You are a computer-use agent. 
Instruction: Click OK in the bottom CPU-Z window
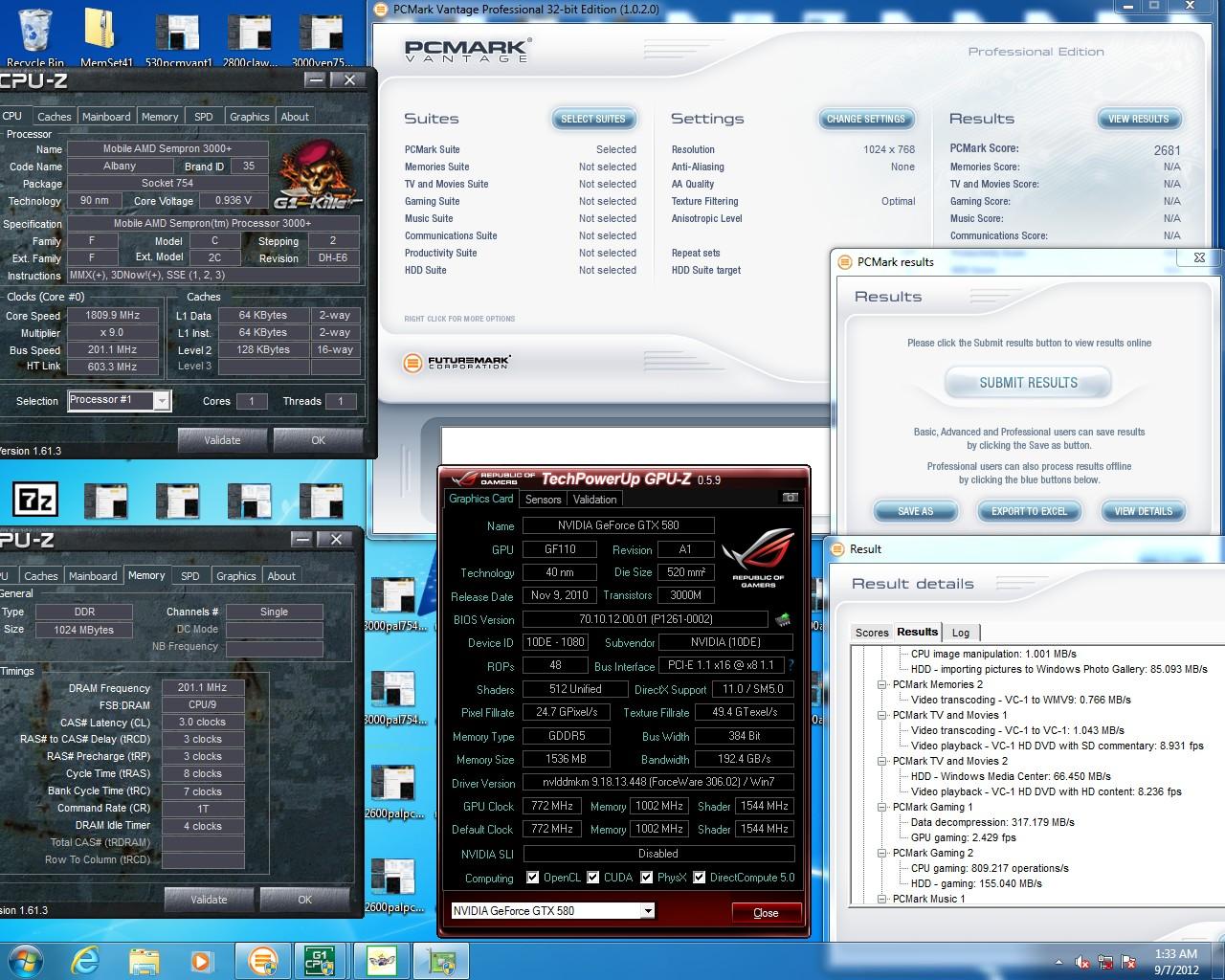(x=304, y=900)
